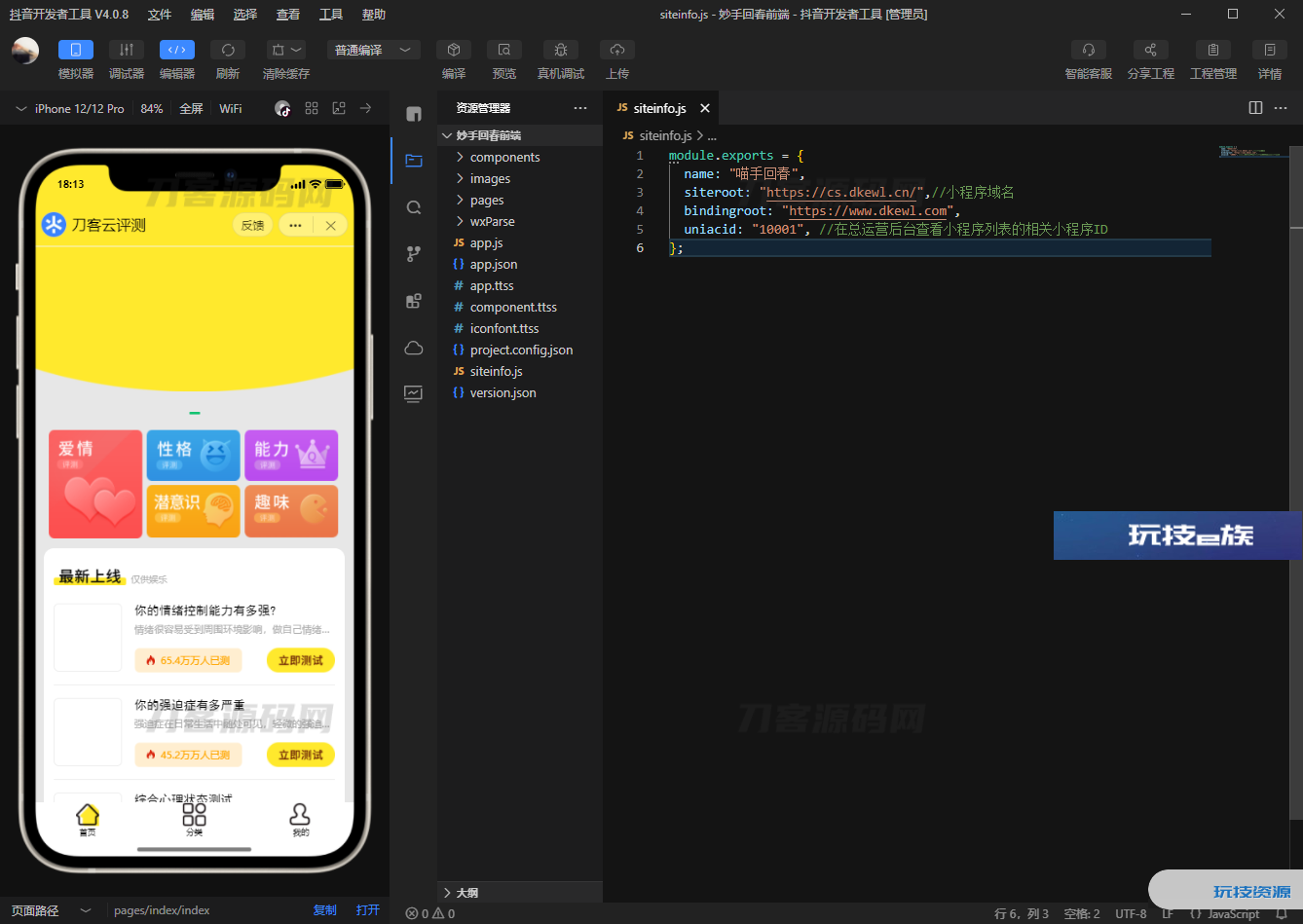
Task: Collapse the 妙手回春前端 project root
Action: click(520, 135)
